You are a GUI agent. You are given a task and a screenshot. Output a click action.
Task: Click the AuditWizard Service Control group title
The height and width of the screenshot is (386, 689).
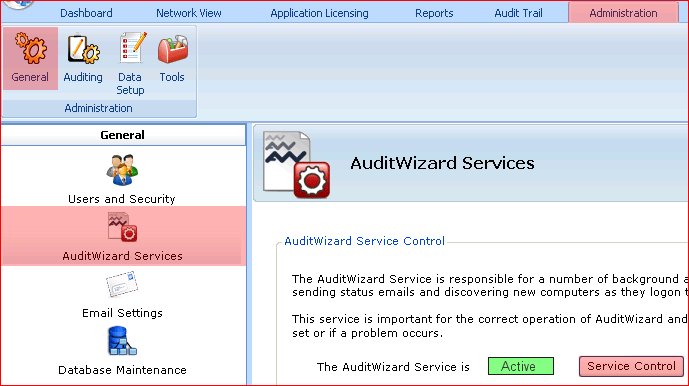click(x=364, y=241)
